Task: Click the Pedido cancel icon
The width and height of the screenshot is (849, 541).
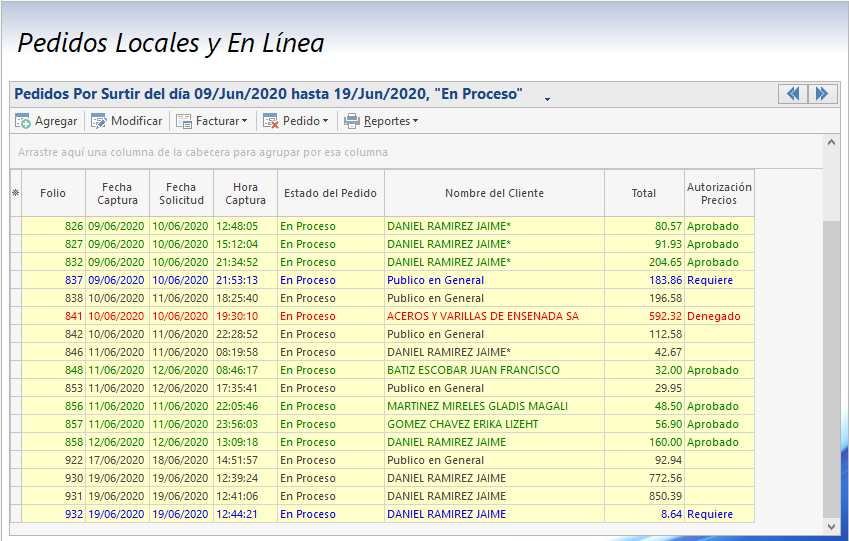Action: click(x=270, y=121)
